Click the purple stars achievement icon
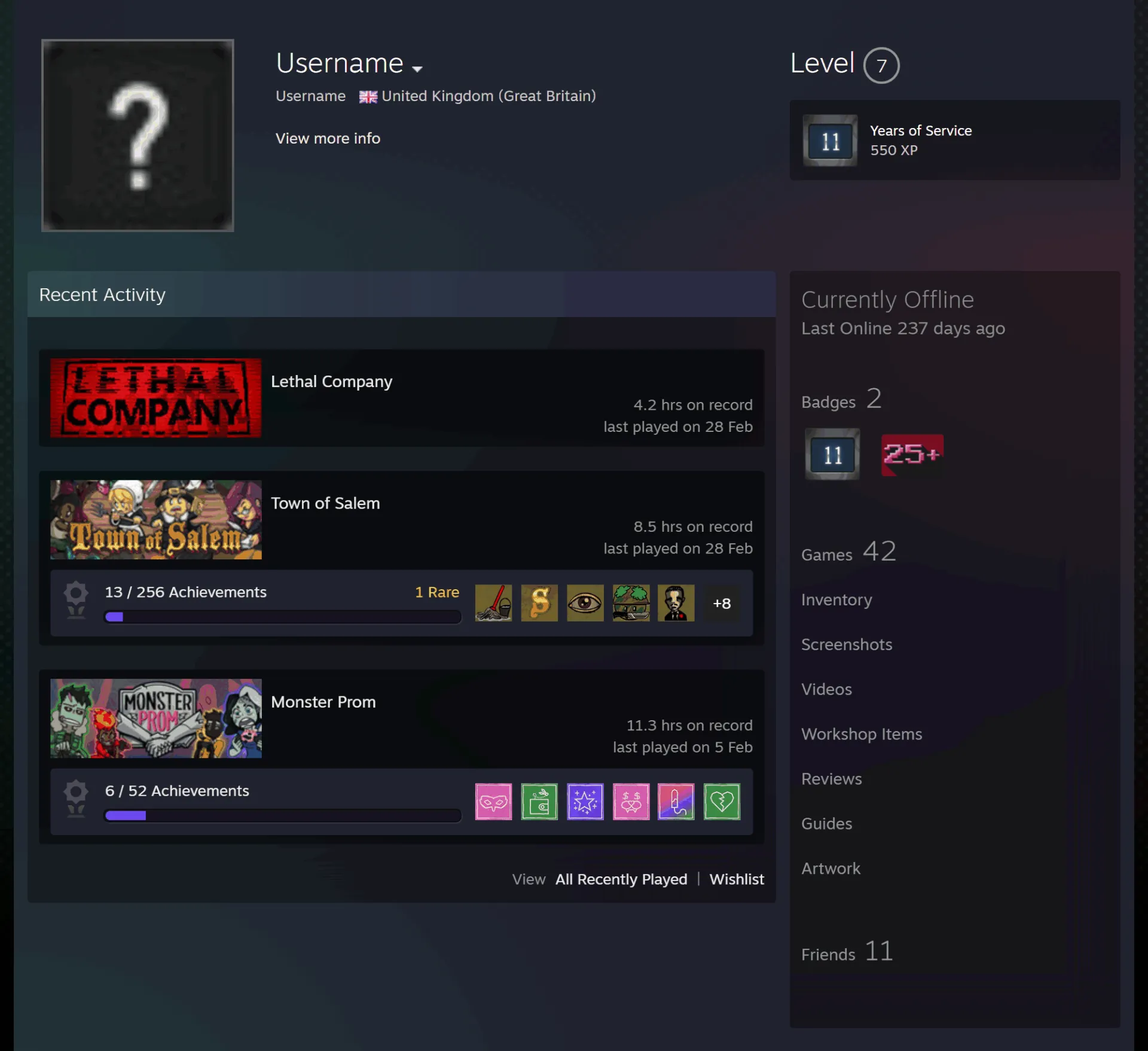Screen dimensions: 1148x1051 coord(585,802)
